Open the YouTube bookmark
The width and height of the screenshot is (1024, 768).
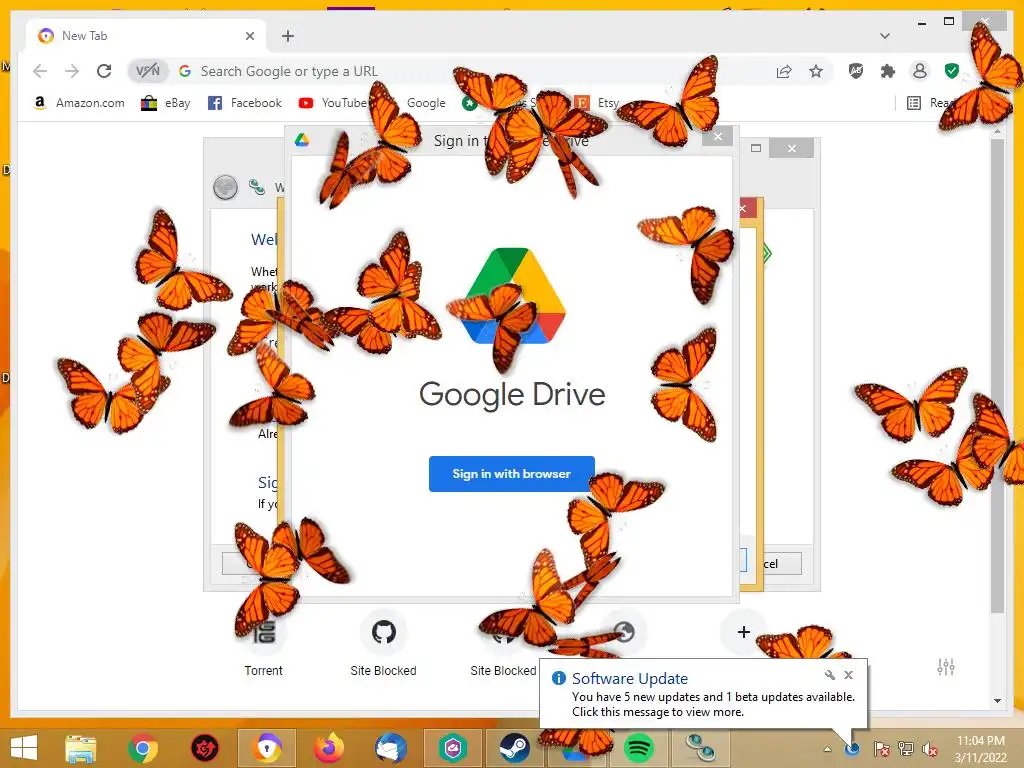(333, 103)
